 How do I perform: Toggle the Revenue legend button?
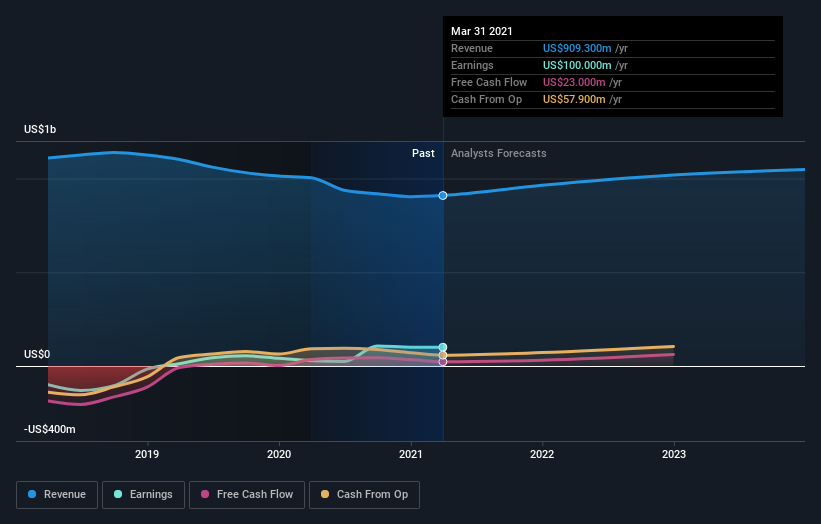[x=57, y=495]
